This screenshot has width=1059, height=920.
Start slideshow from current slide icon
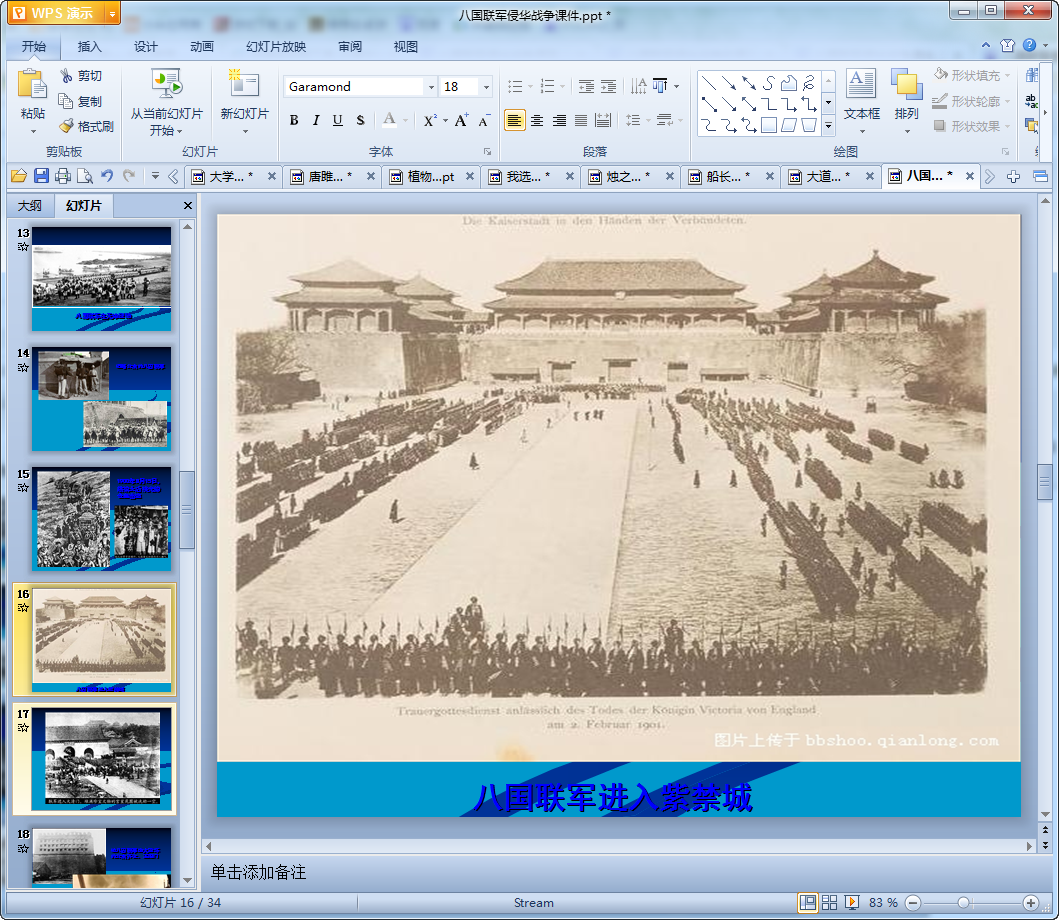166,84
